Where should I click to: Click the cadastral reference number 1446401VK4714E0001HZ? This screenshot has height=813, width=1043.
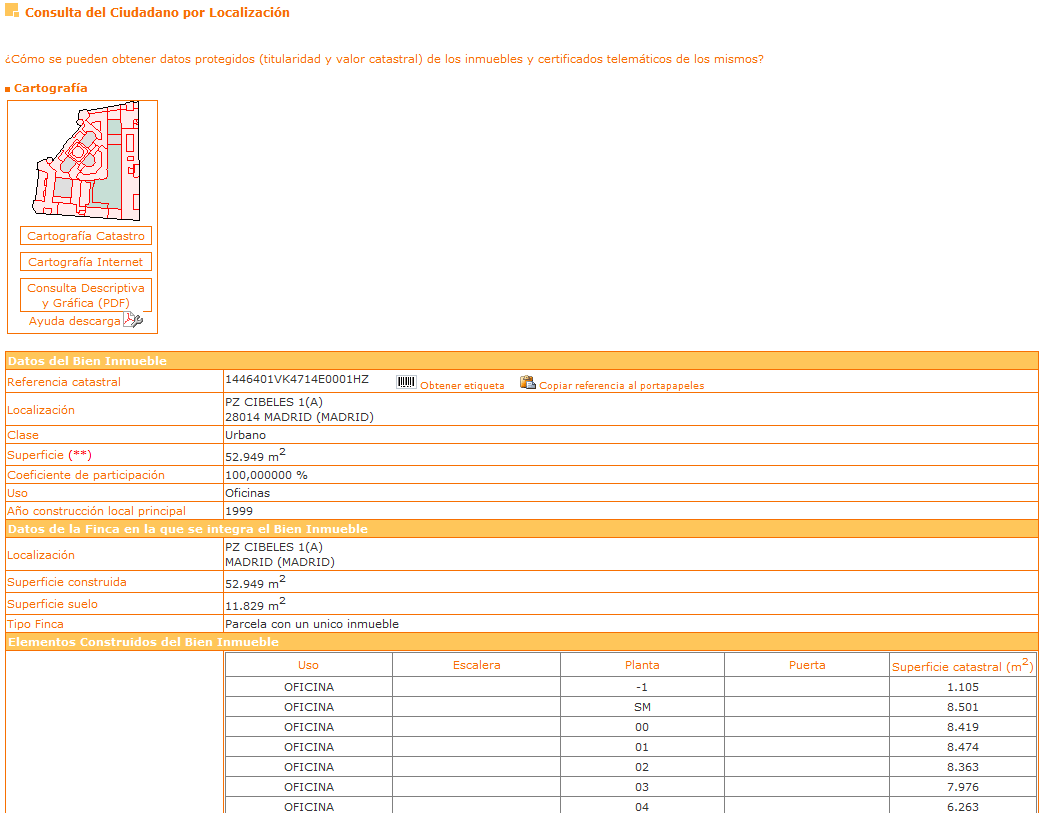(297, 380)
